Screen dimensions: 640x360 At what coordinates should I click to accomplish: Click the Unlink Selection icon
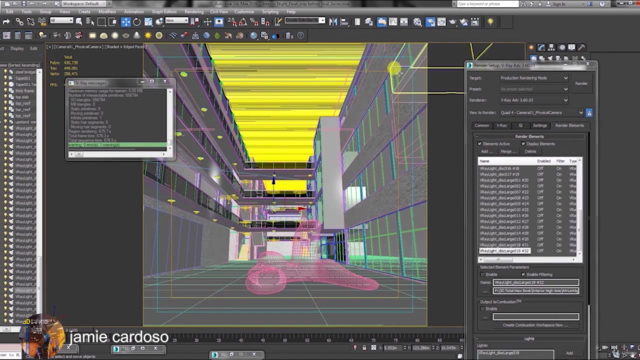[x=30, y=22]
